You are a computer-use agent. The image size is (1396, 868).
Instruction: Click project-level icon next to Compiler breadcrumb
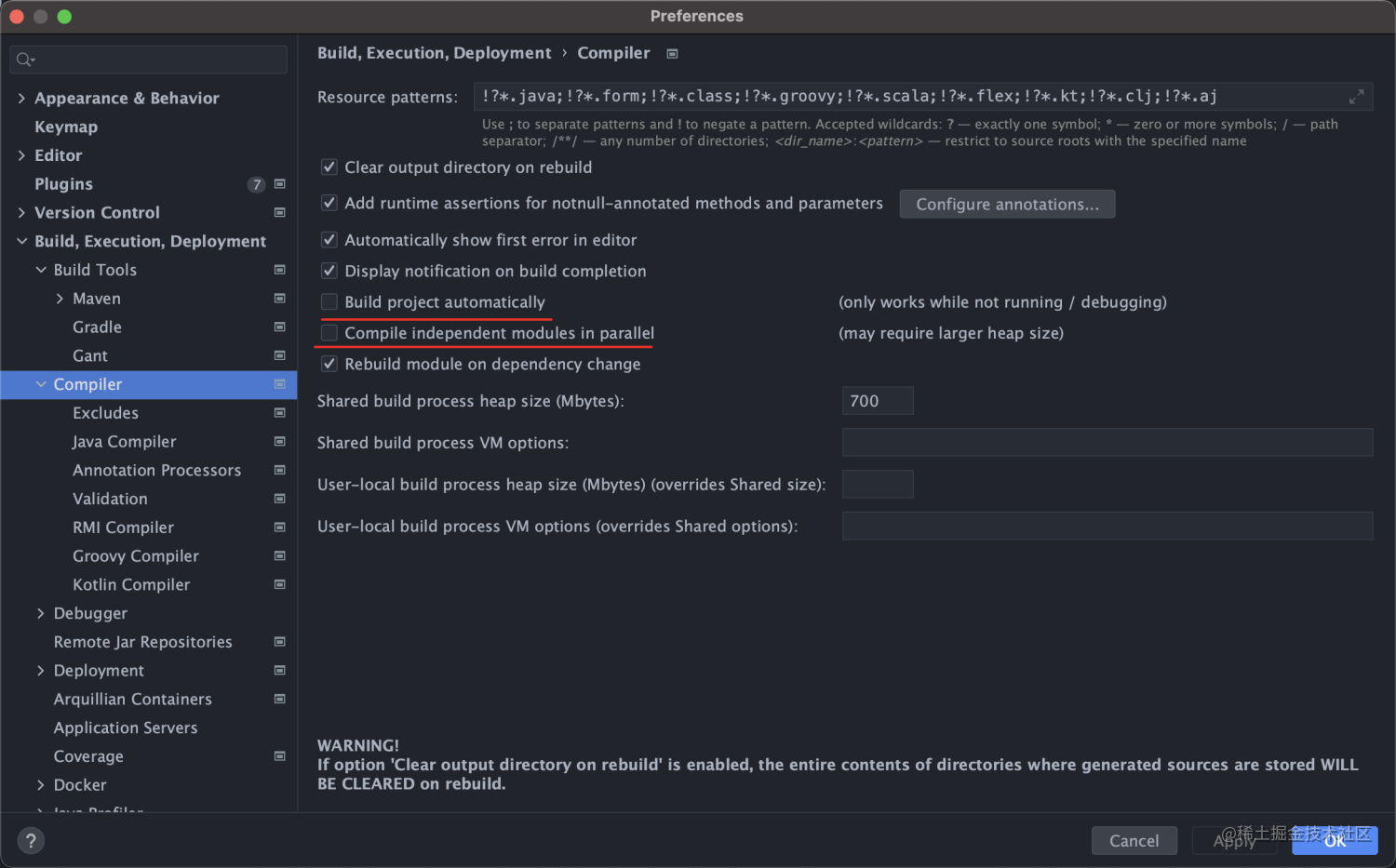coord(672,54)
